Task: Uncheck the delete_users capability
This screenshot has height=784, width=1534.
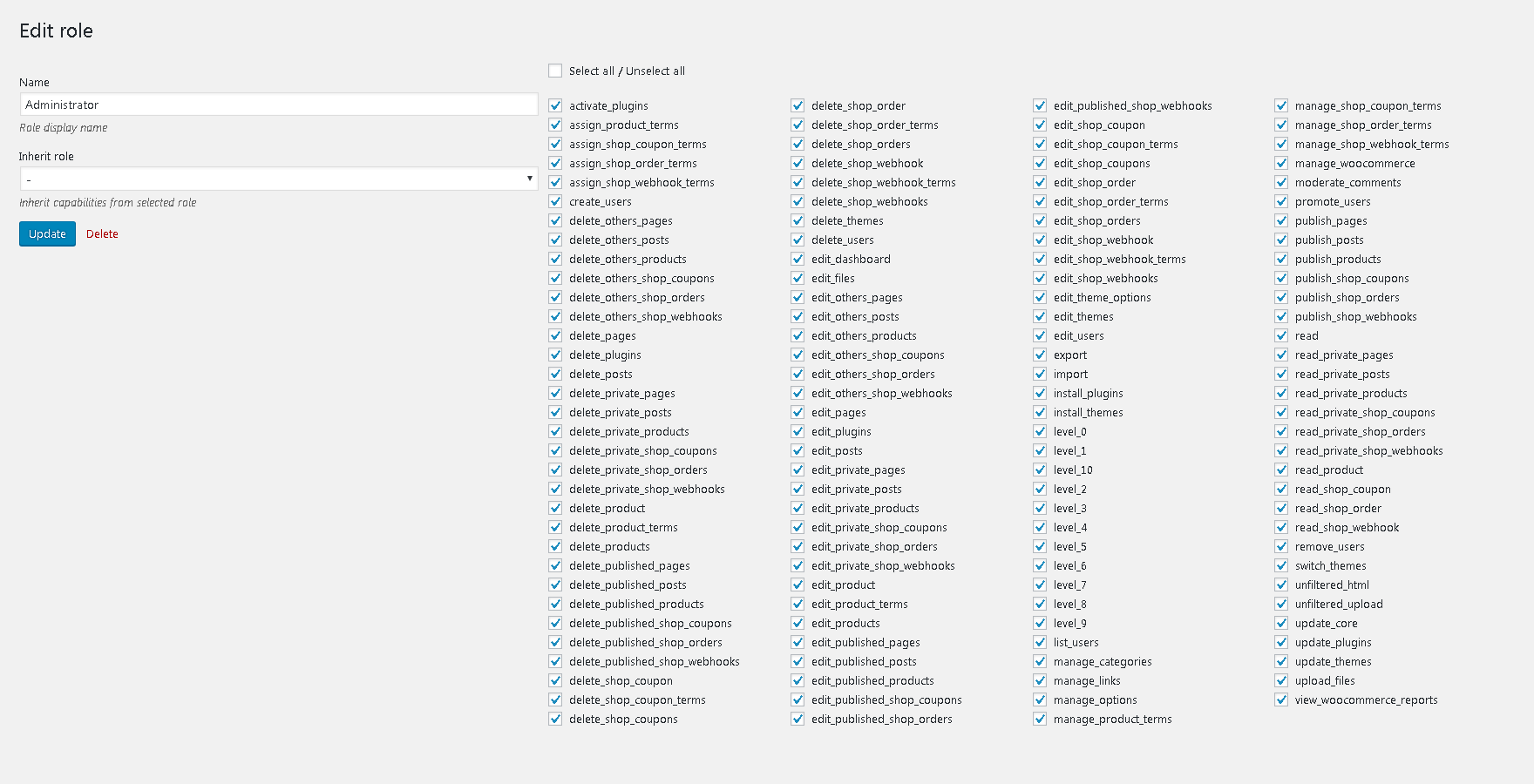Action: [798, 240]
